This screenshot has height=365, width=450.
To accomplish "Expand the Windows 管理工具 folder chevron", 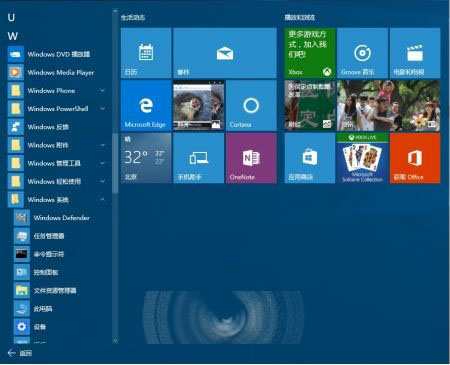I will [x=103, y=163].
